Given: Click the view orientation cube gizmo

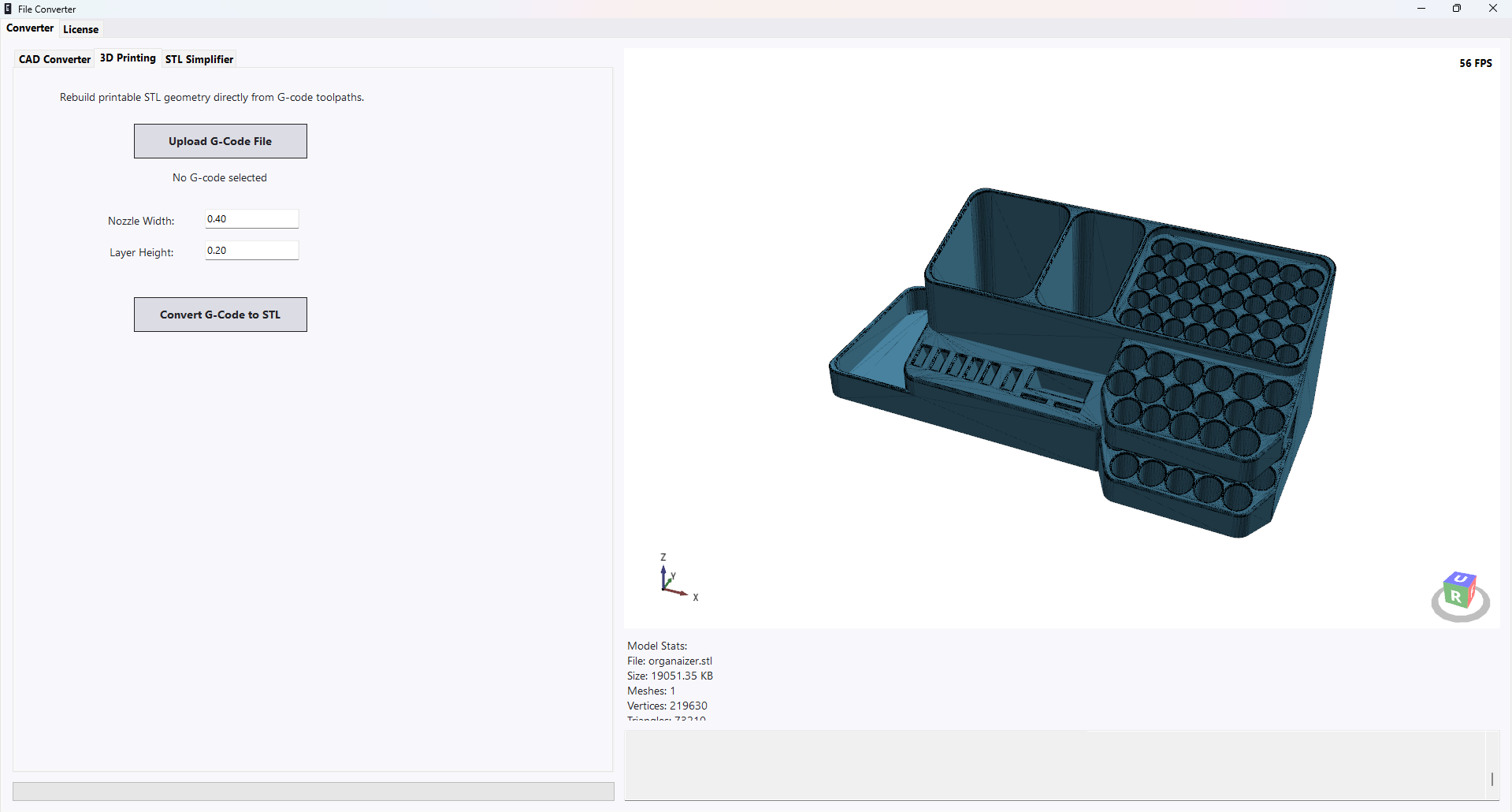Looking at the screenshot, I should tap(1460, 596).
